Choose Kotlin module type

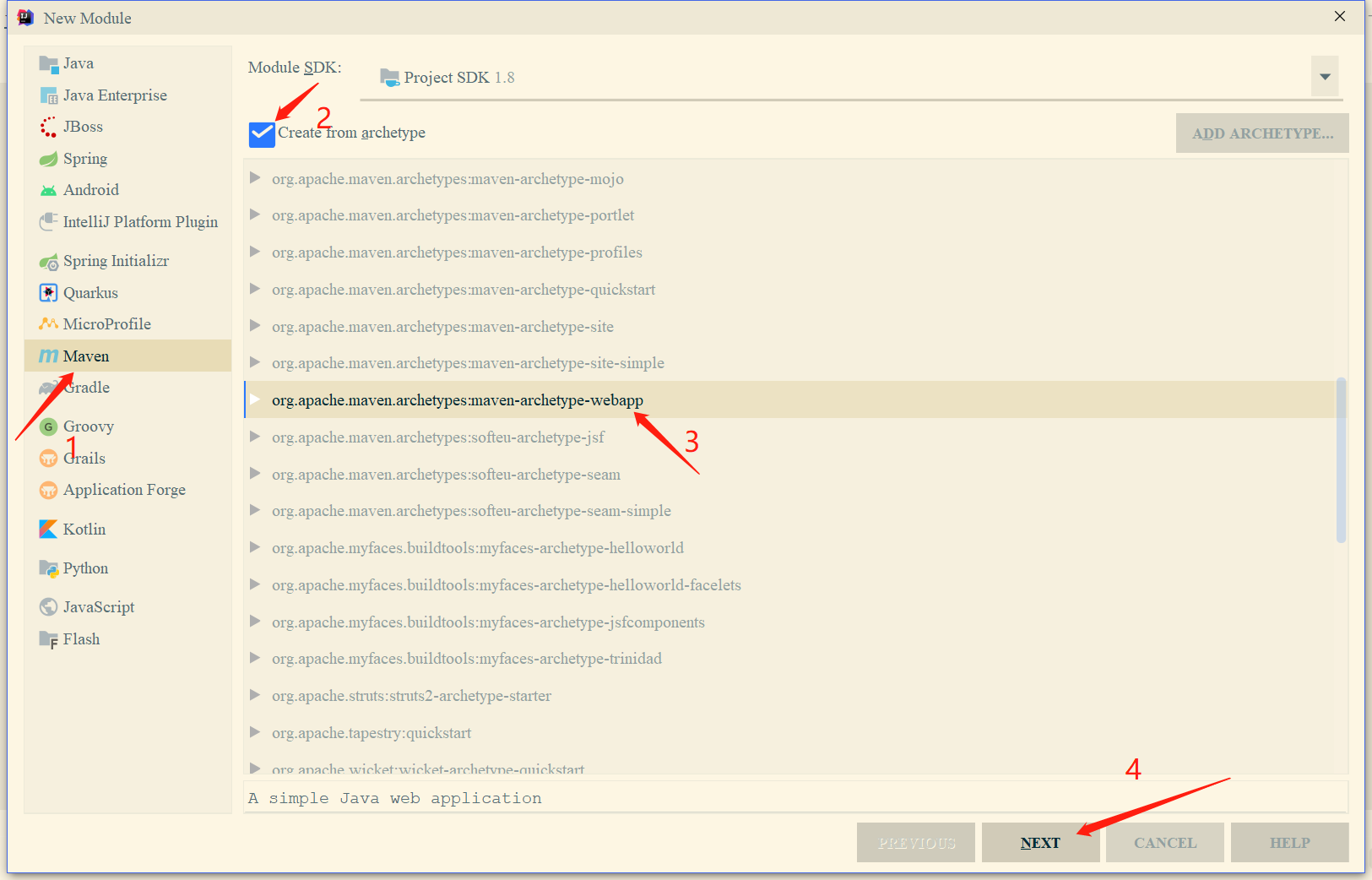(x=128, y=530)
